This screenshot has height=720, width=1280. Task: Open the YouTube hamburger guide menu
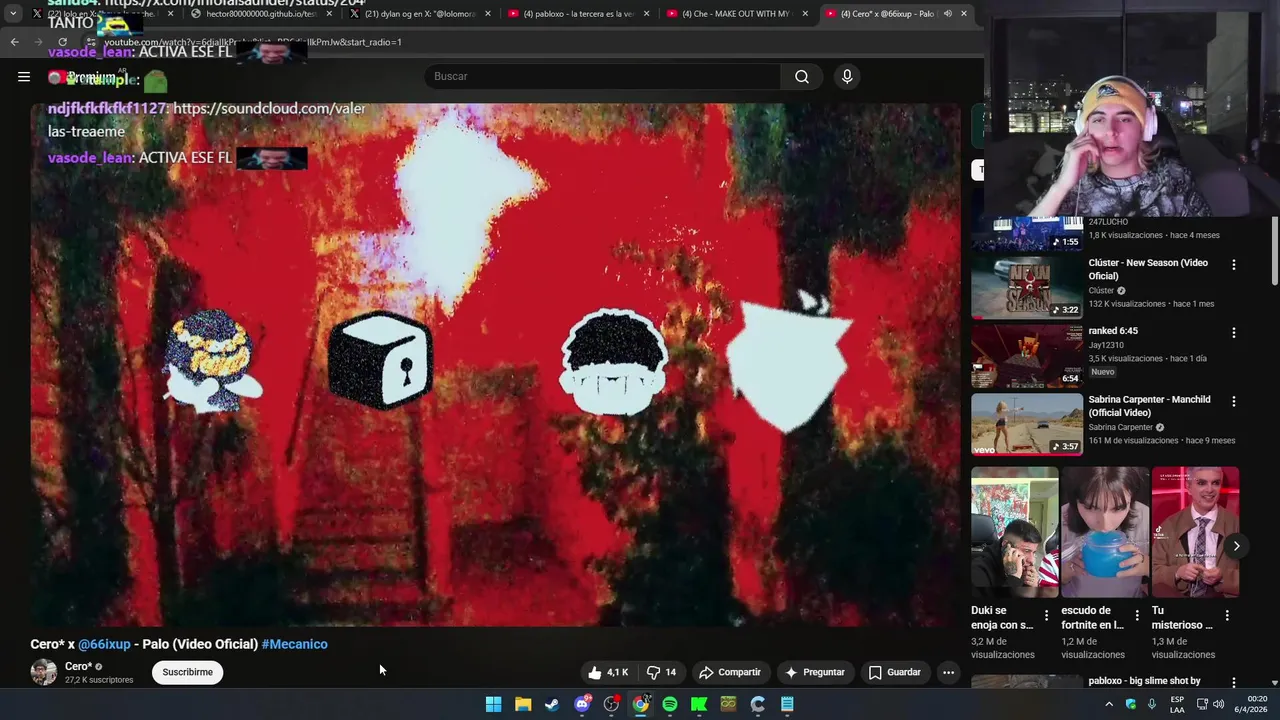coord(24,77)
